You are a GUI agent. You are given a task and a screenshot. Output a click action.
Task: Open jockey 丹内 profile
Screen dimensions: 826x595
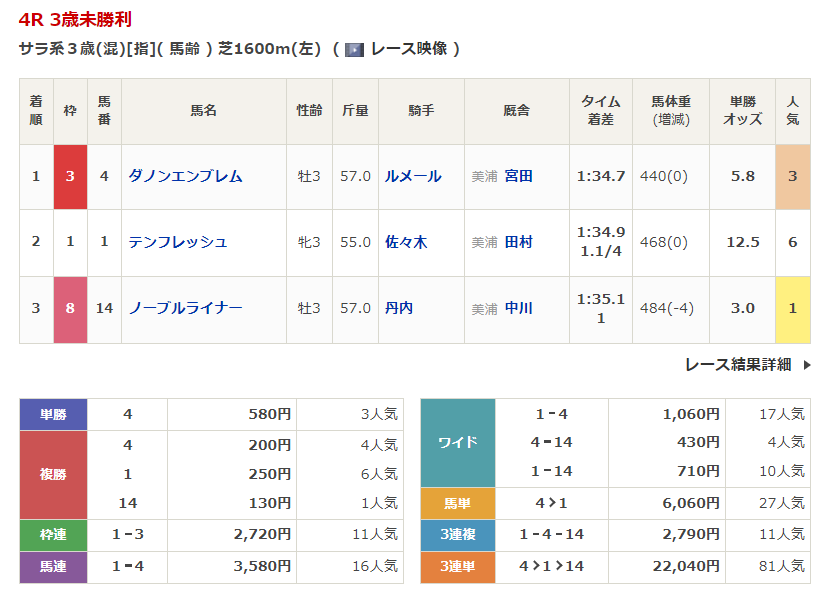(399, 308)
